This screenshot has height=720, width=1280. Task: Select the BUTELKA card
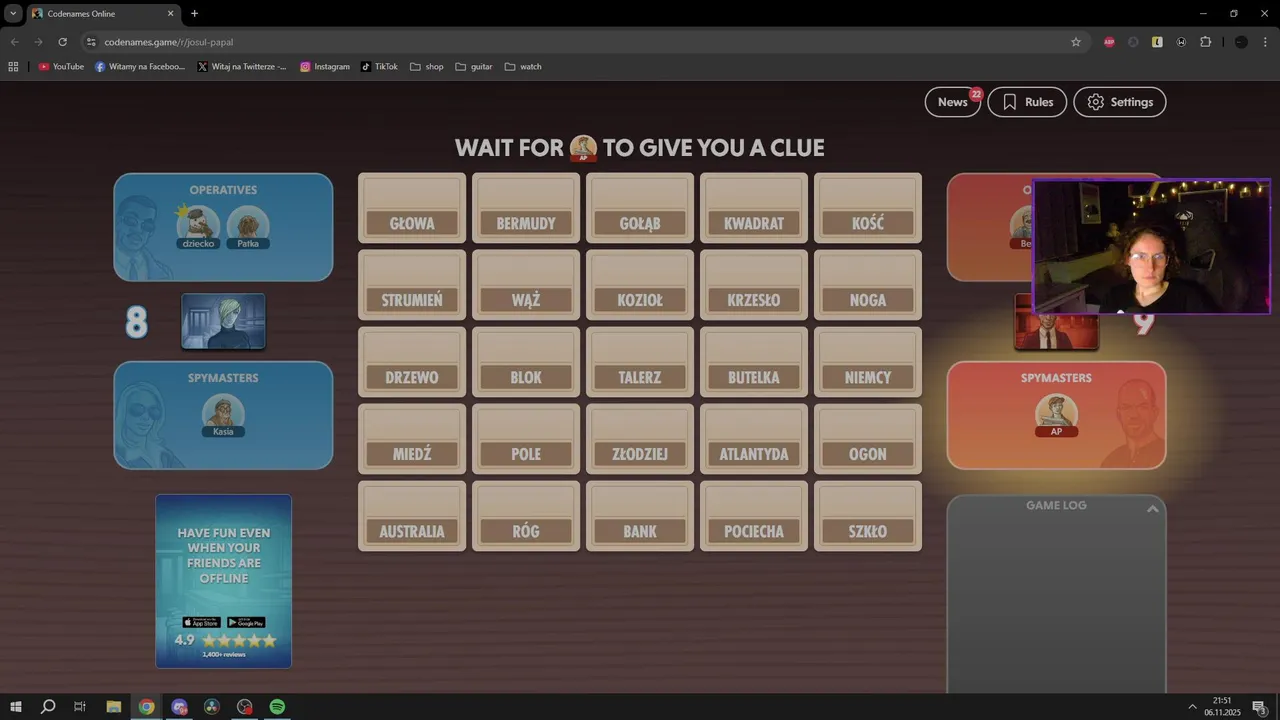754,362
